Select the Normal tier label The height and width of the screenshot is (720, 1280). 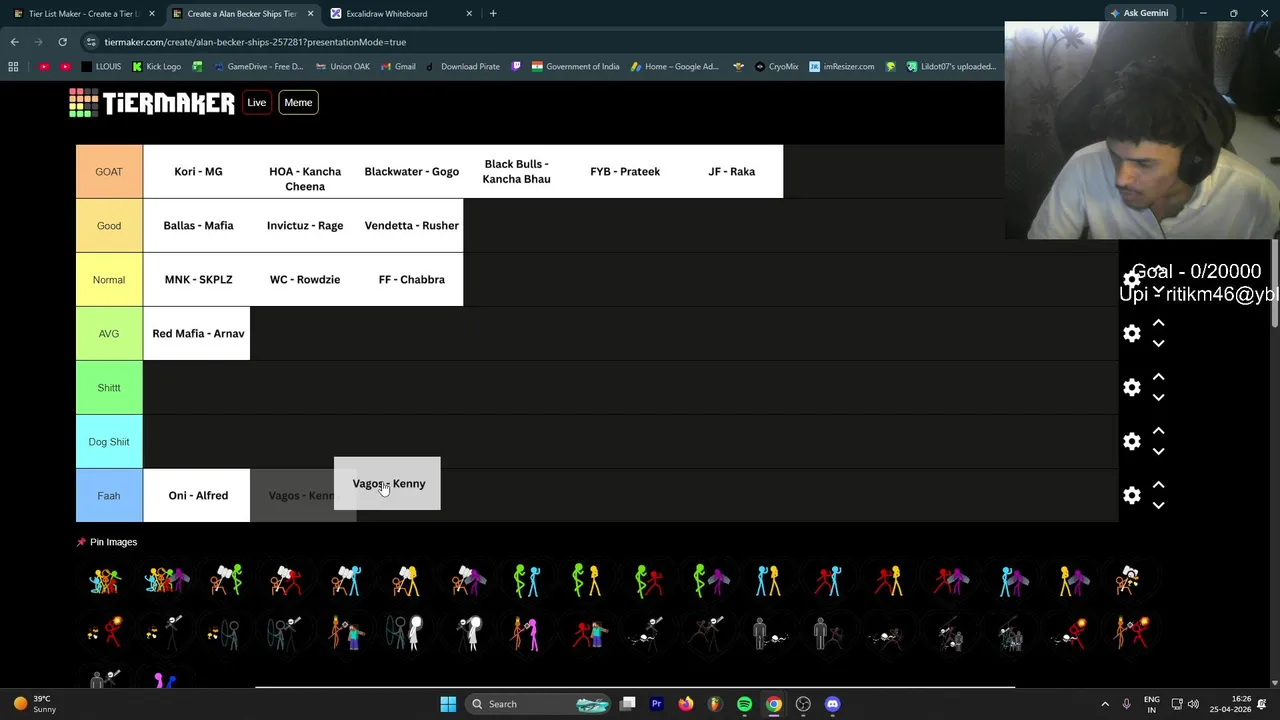point(109,279)
